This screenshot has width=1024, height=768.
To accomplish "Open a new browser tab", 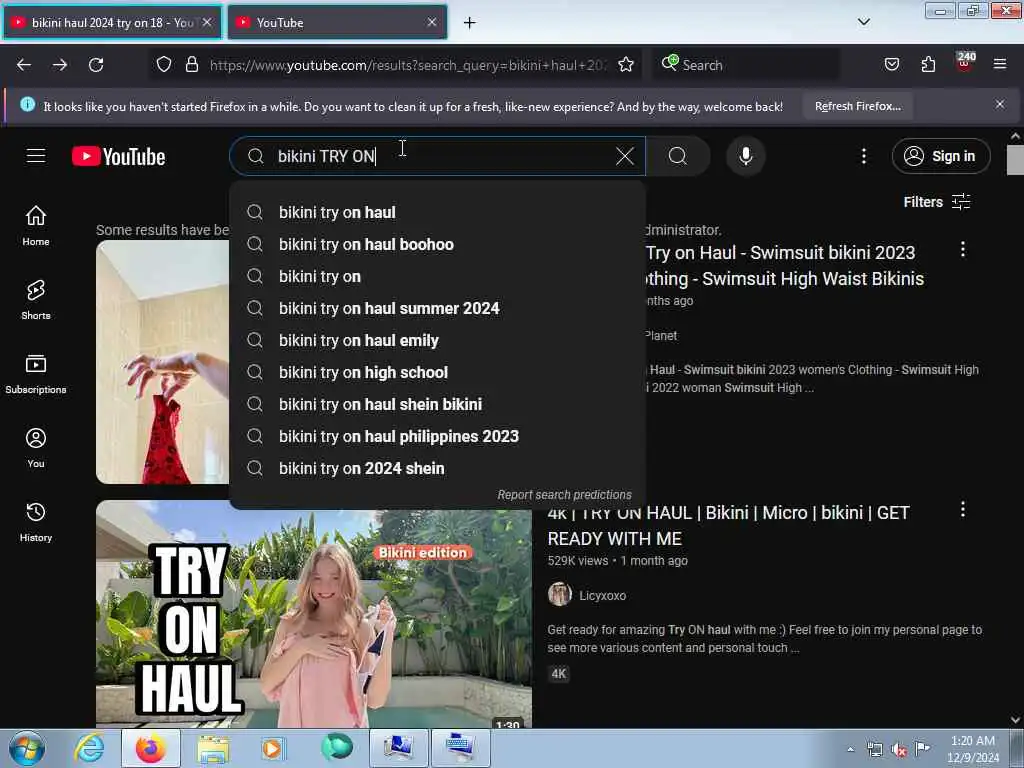I will 469,23.
